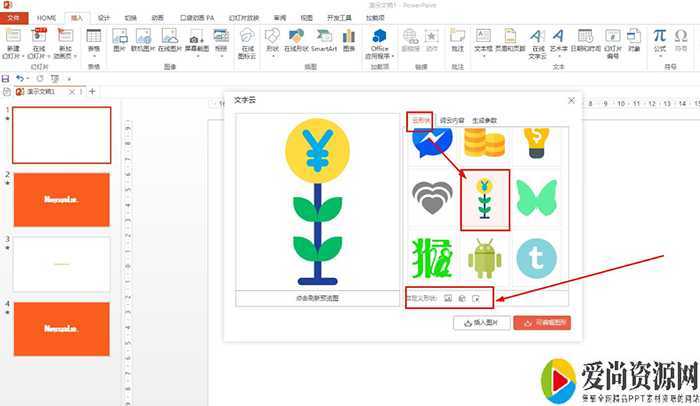Click the first custom shape image icon
Viewport: 700px width, 406px height.
tap(448, 298)
